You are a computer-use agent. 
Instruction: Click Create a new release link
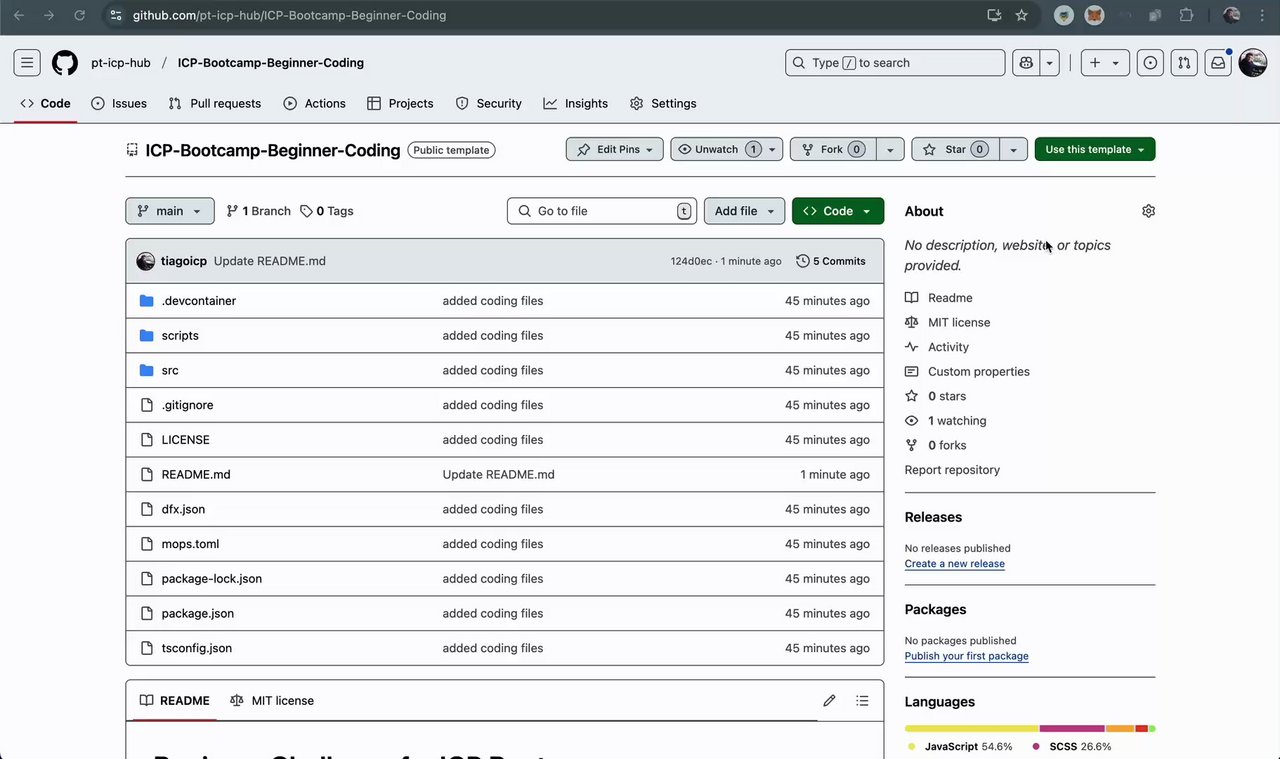(x=955, y=564)
